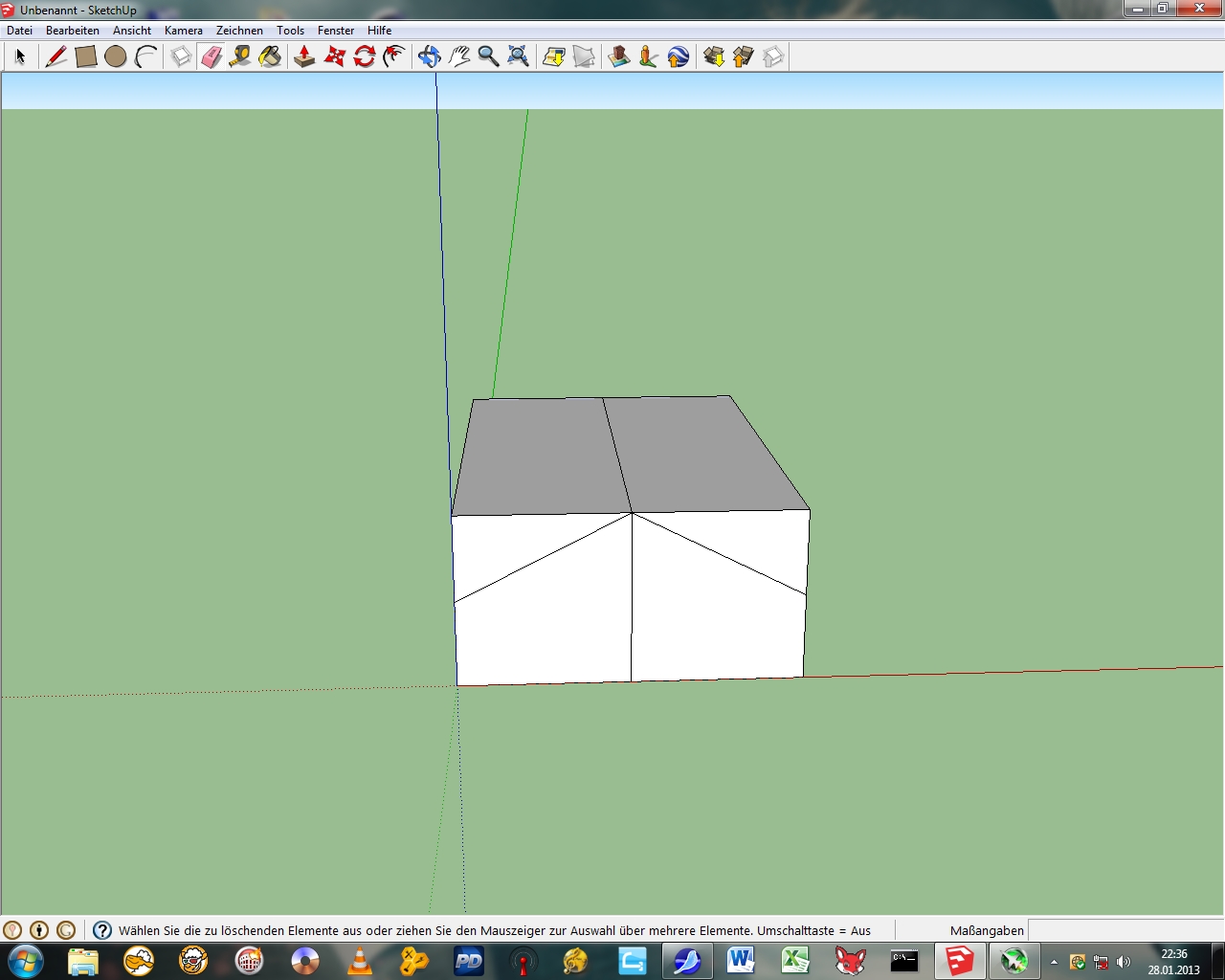This screenshot has width=1225, height=980.
Task: Open the Fenster menu
Action: [336, 31]
